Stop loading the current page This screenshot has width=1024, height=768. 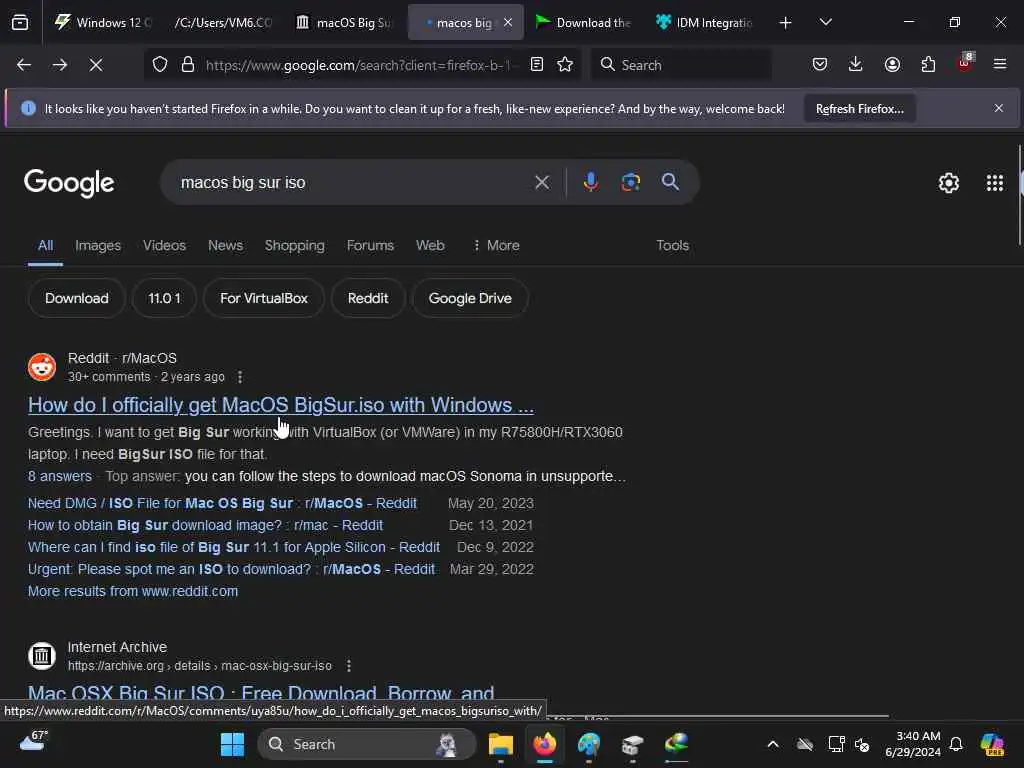[96, 65]
